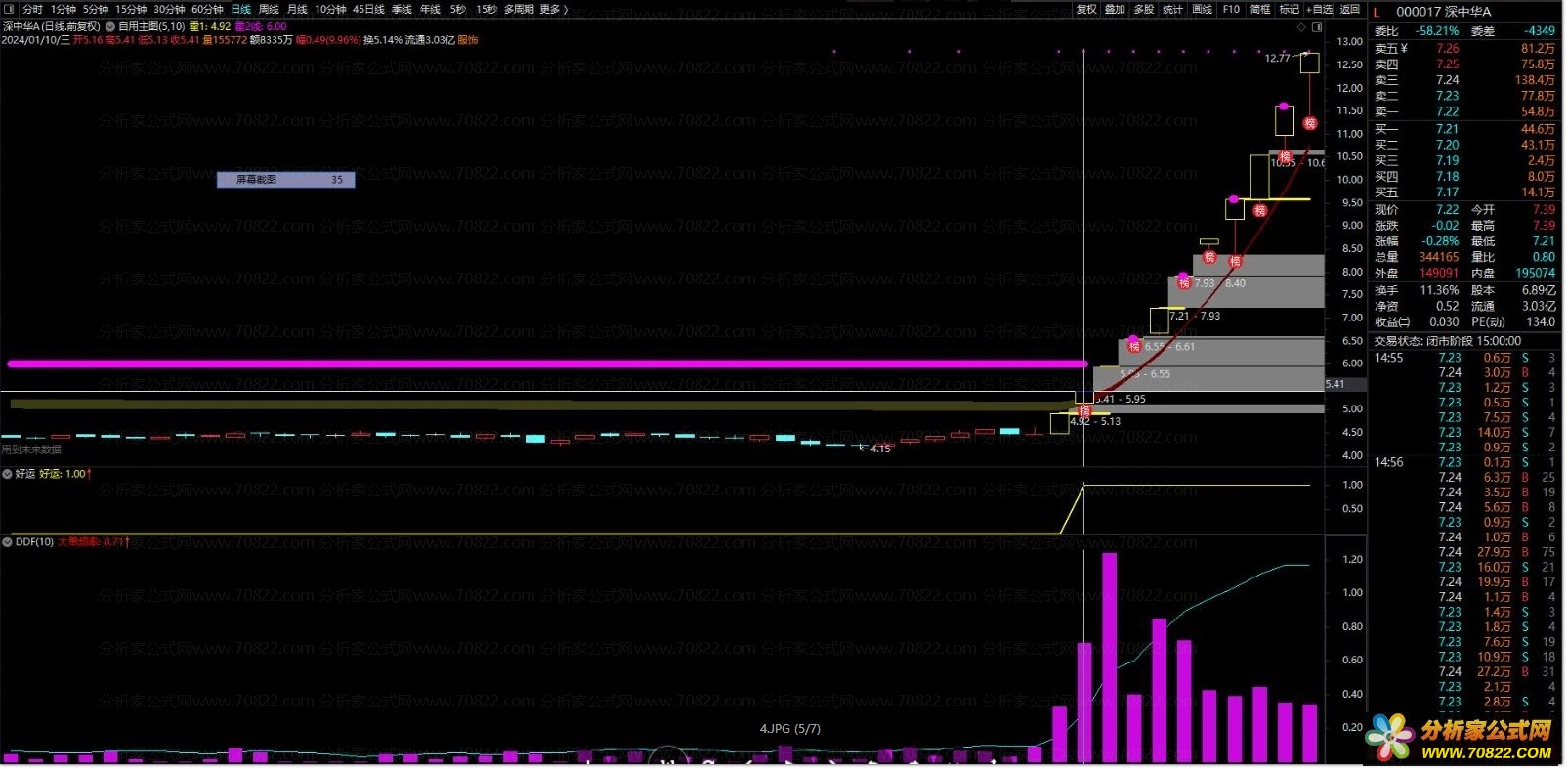Click the 买五 7.17 order row
This screenshot has width=1568, height=769.
[x=1464, y=192]
